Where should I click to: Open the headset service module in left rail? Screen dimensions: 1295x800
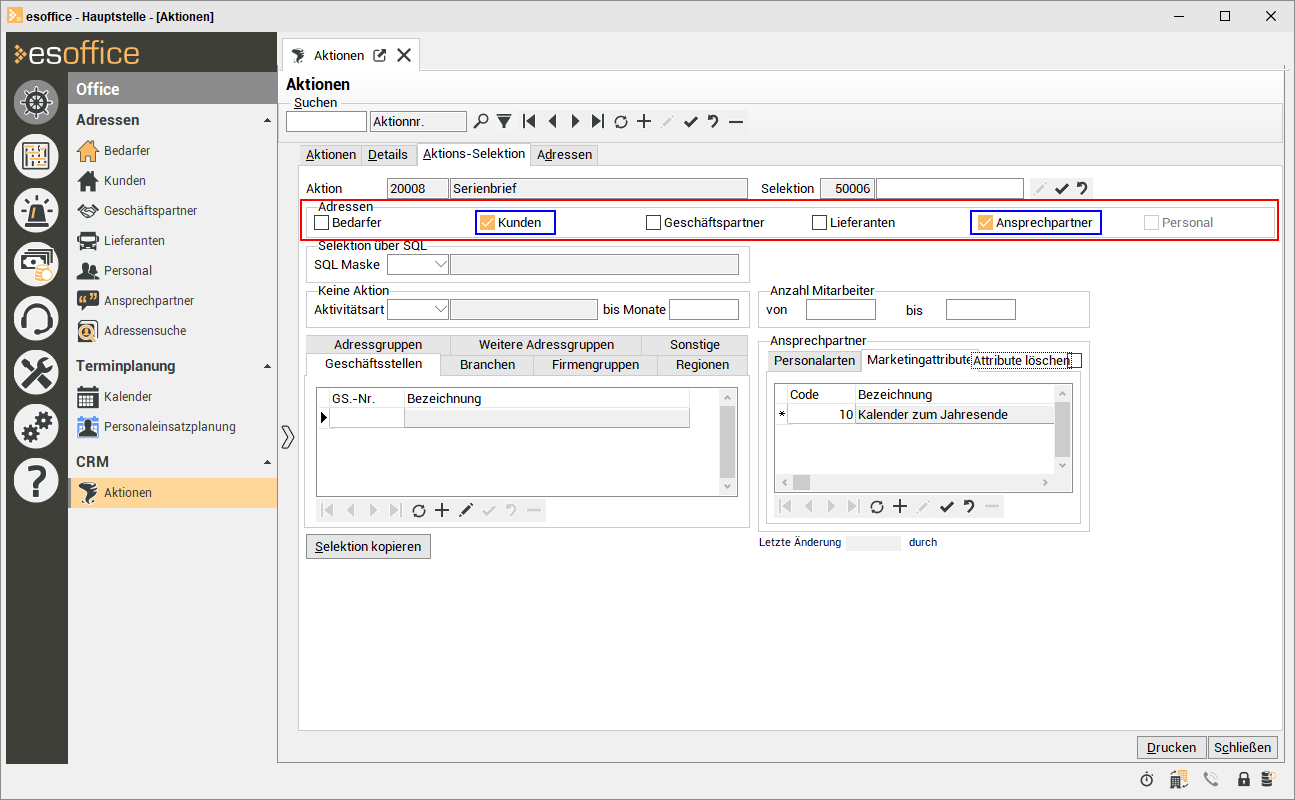[x=36, y=319]
